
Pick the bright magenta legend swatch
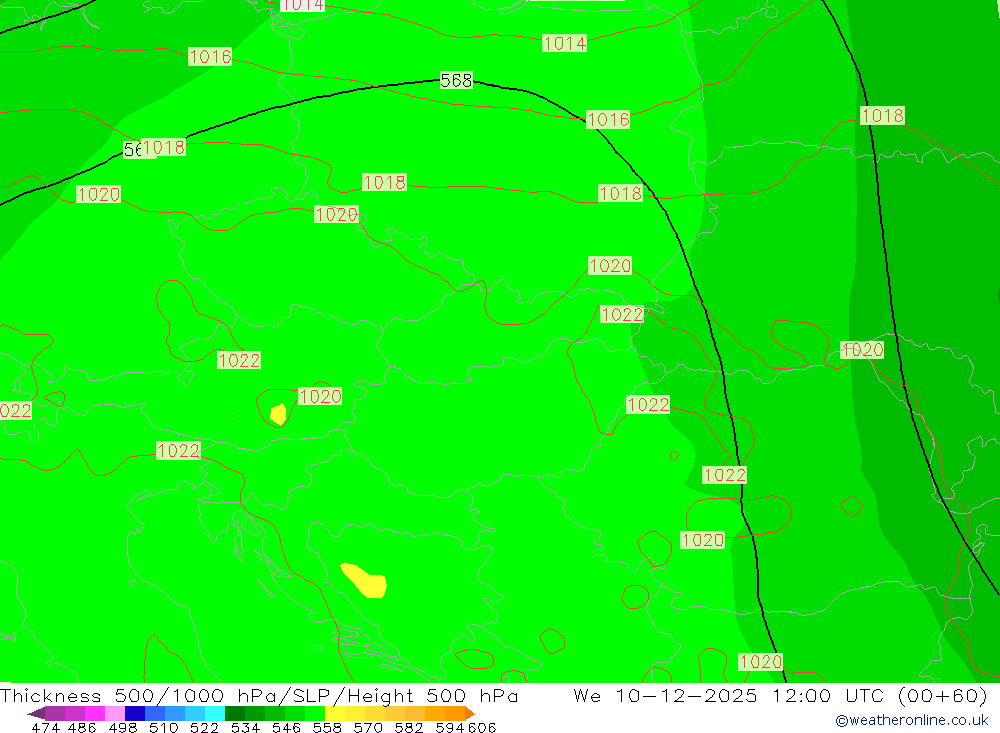point(95,713)
